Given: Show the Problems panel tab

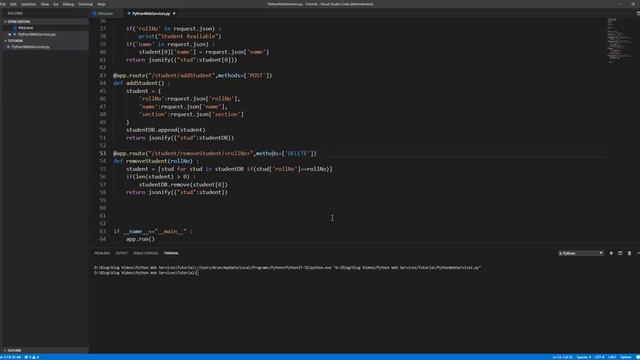Looking at the screenshot, I should [102, 253].
